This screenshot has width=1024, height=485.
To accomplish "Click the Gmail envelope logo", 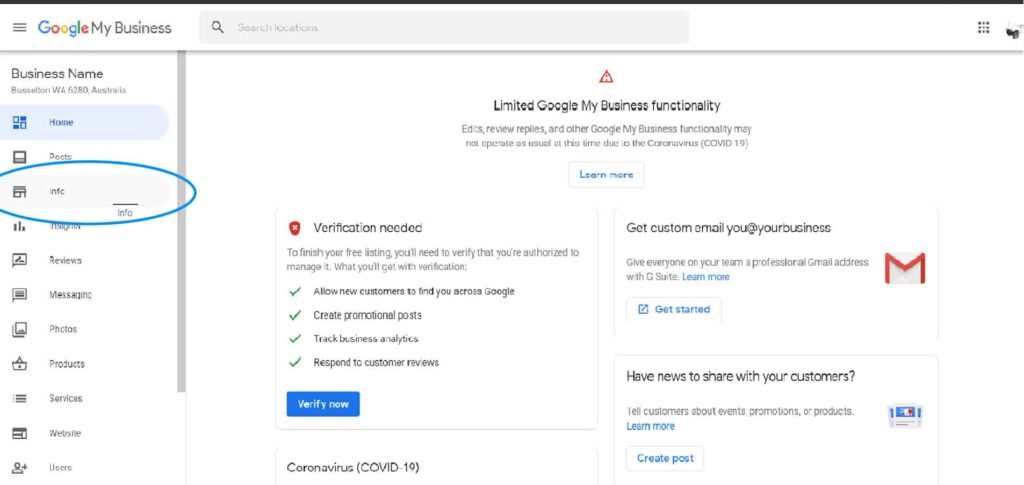I will (905, 268).
